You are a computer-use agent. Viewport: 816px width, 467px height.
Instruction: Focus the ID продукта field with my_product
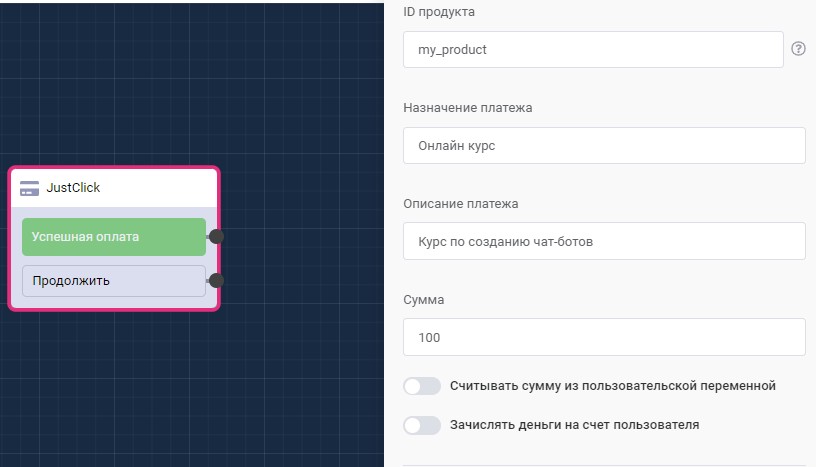pyautogui.click(x=592, y=49)
